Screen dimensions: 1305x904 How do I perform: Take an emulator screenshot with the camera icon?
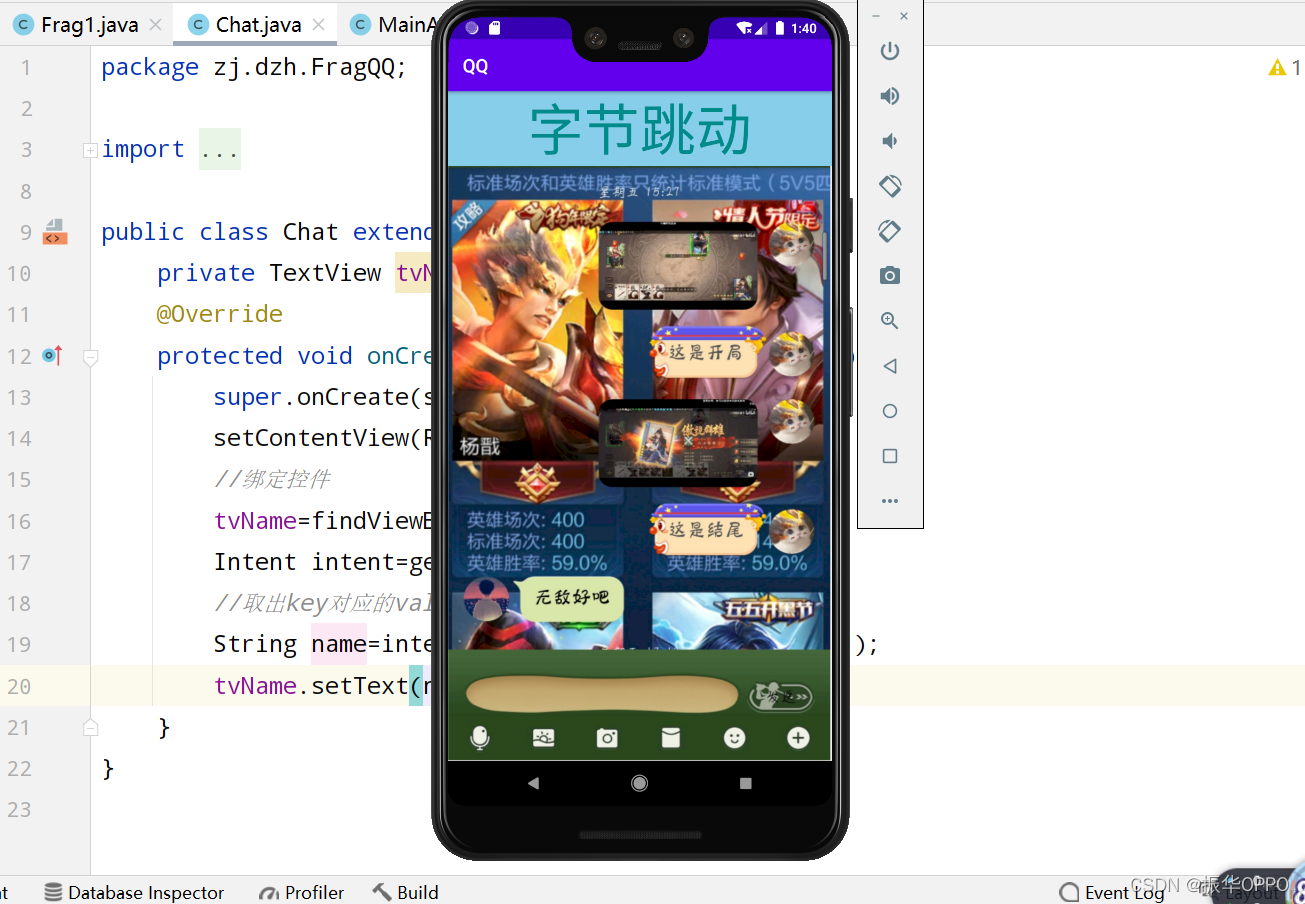coord(890,276)
